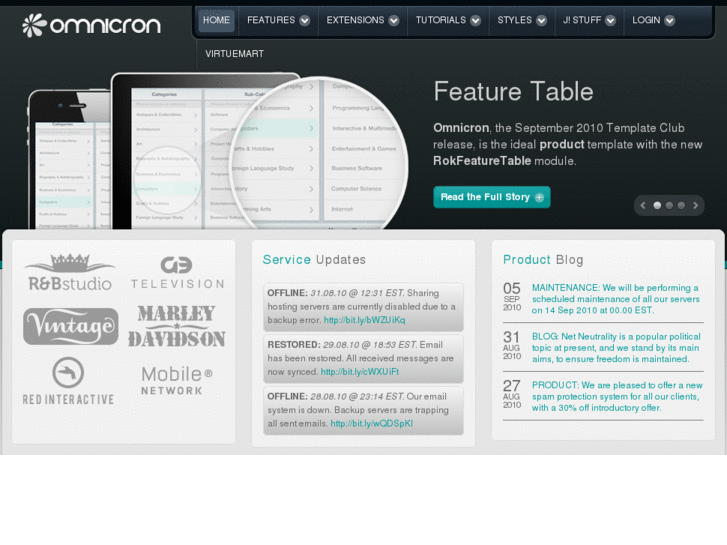This screenshot has height=545, width=727.
Task: Click the Mobile Network logo
Action: [177, 381]
